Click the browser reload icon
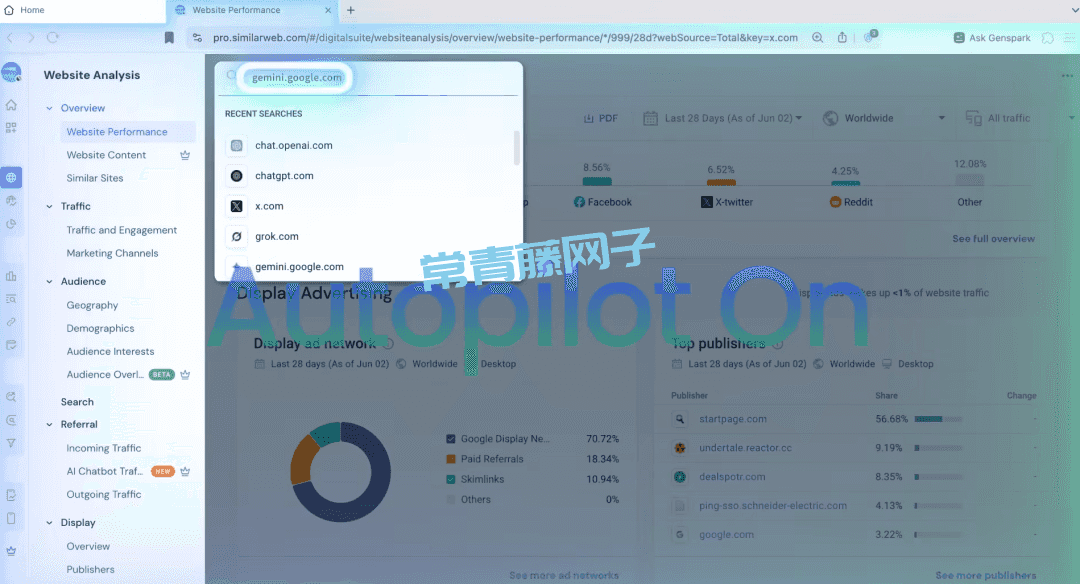The width and height of the screenshot is (1080, 584). 53,38
